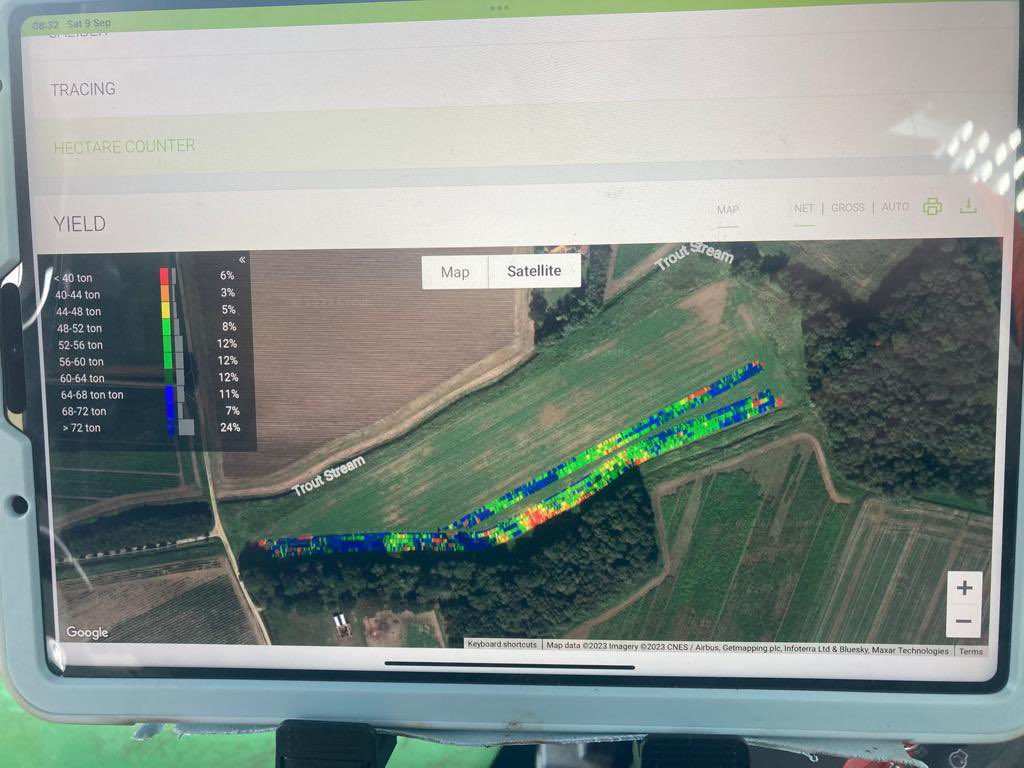
Task: Open the map Terms link
Action: (970, 651)
